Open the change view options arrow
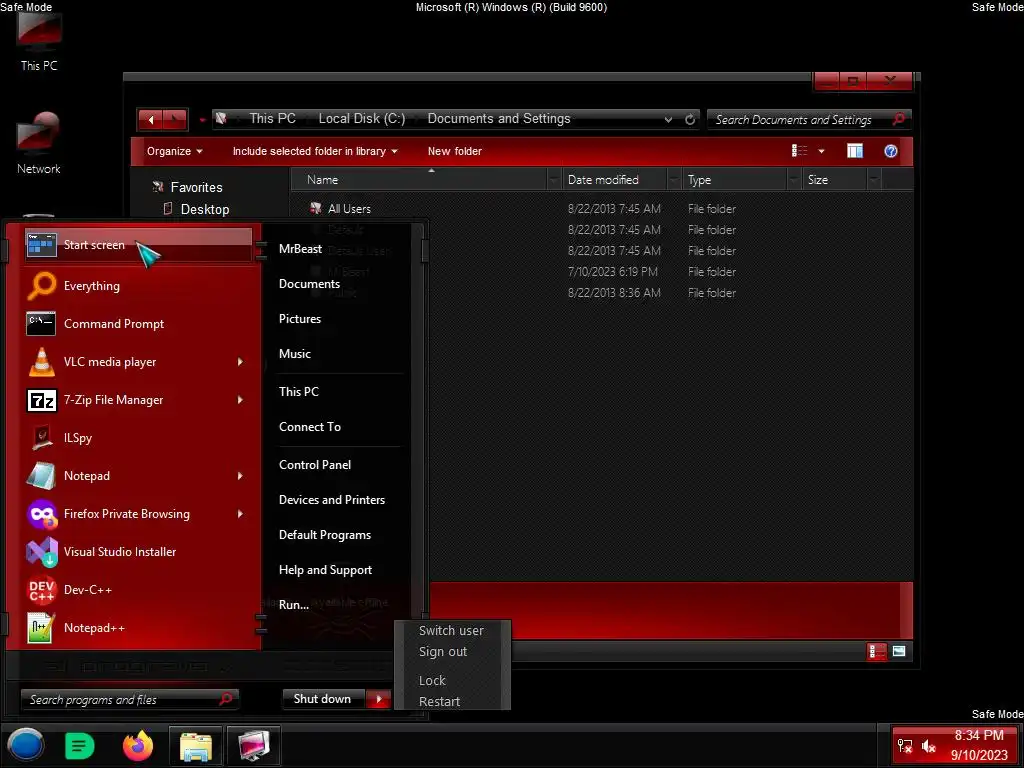 click(x=821, y=152)
